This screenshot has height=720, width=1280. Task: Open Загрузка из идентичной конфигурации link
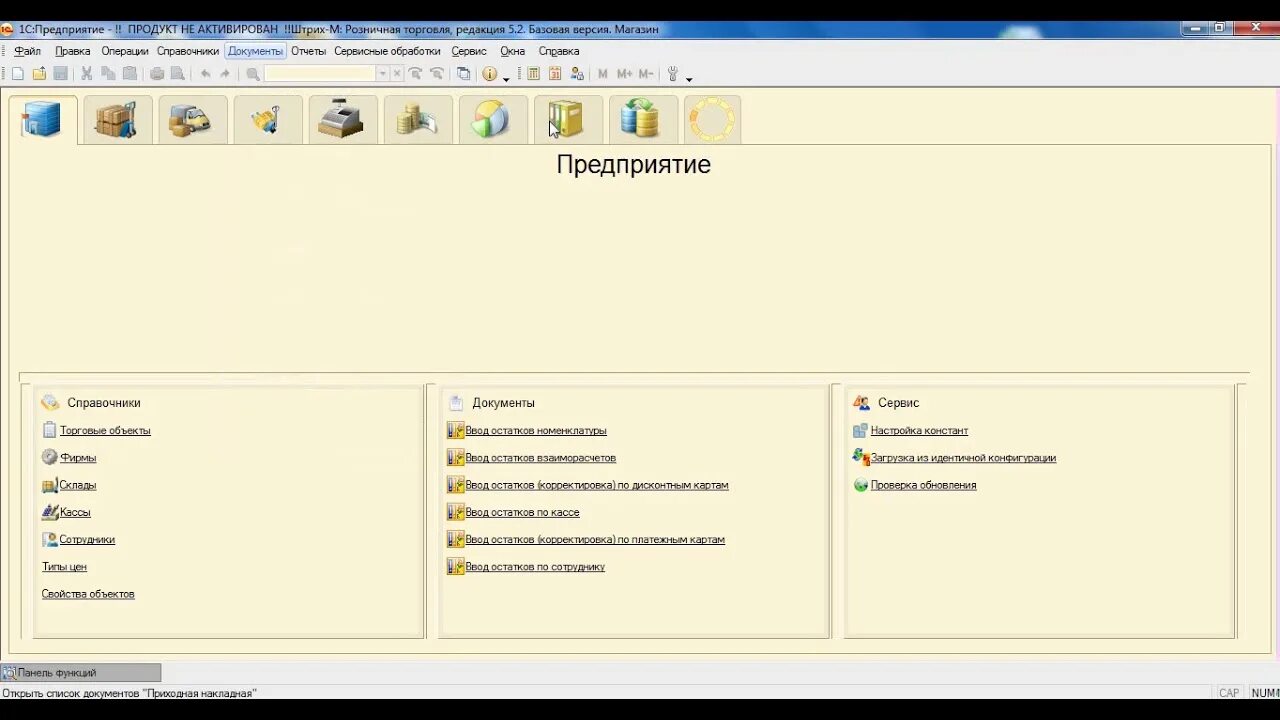[963, 458]
